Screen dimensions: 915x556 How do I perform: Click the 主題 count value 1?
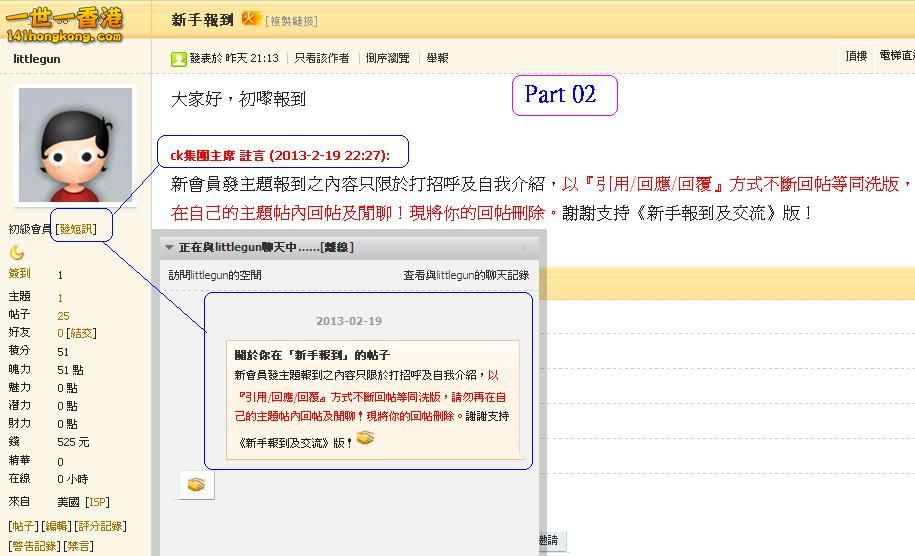[60, 298]
